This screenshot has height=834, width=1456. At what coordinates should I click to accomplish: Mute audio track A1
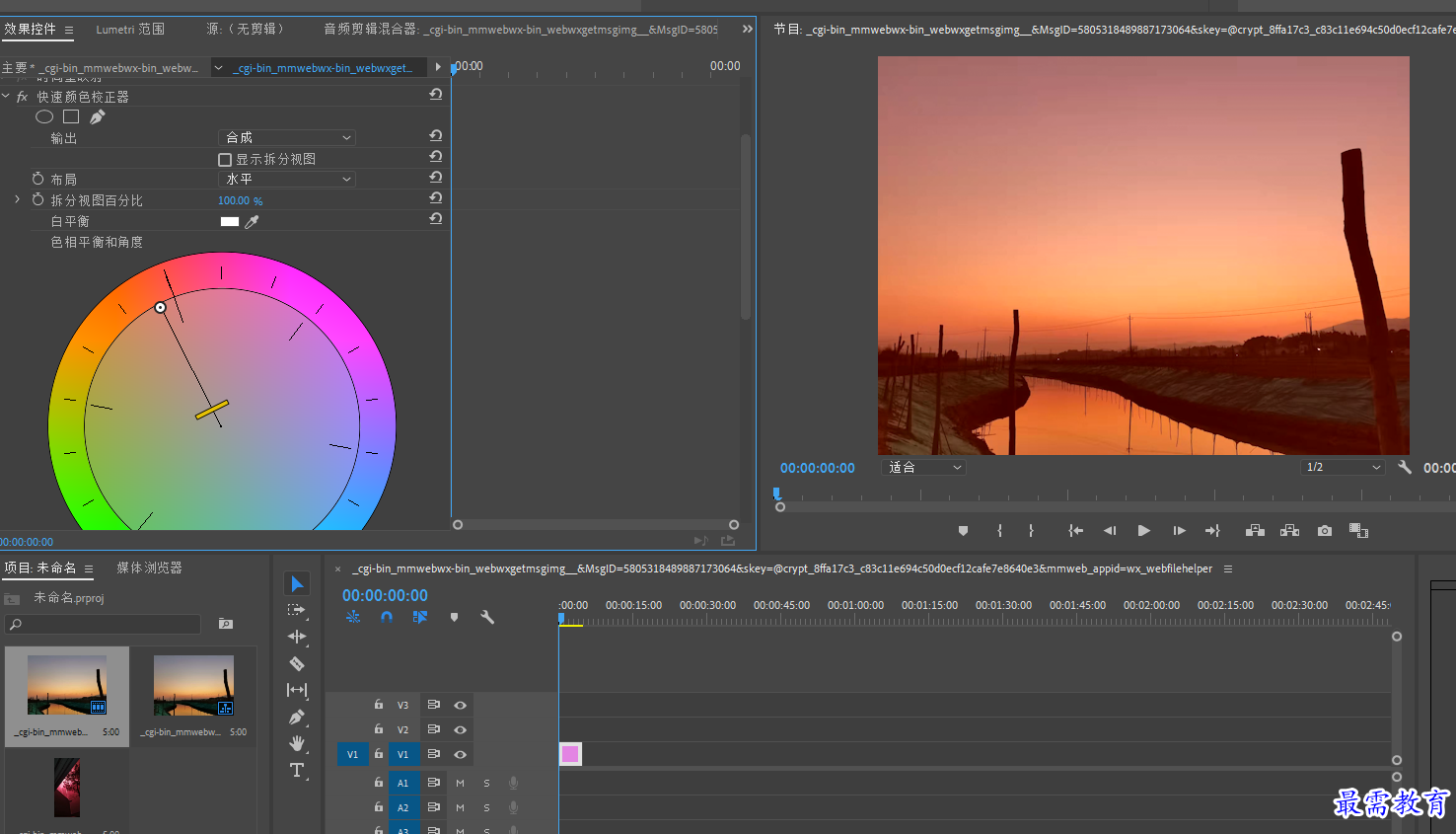pos(460,783)
